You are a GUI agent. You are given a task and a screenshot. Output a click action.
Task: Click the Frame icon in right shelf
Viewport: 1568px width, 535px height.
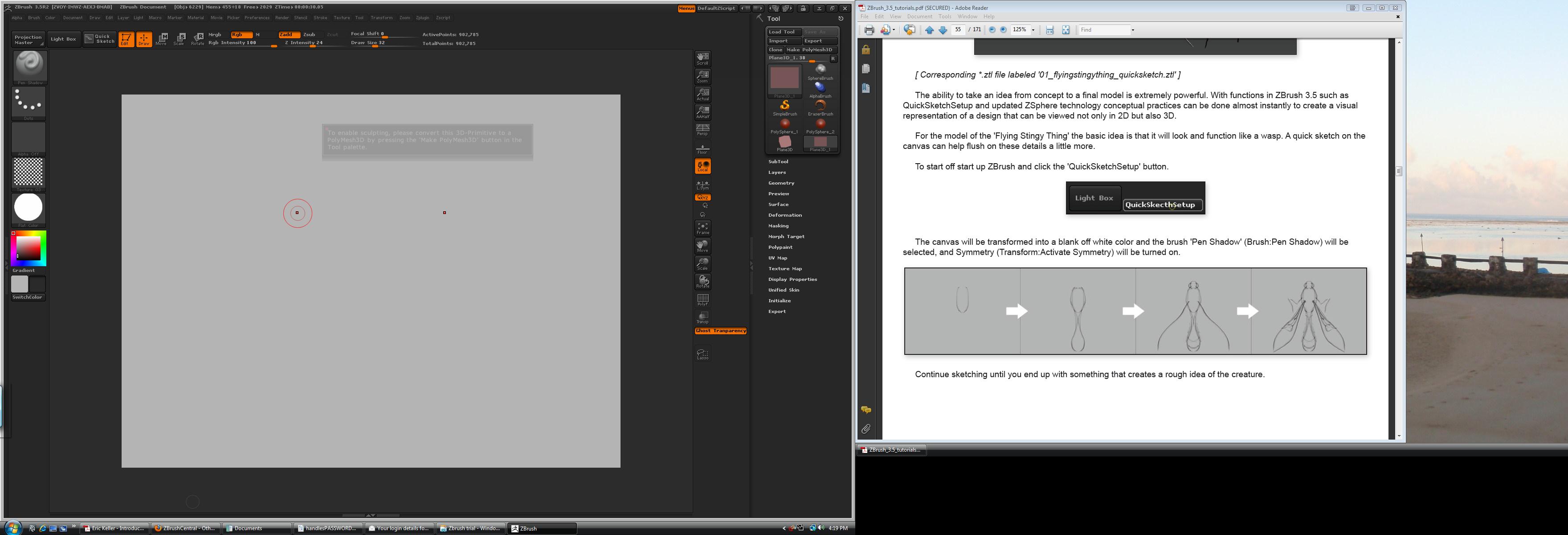click(x=702, y=228)
